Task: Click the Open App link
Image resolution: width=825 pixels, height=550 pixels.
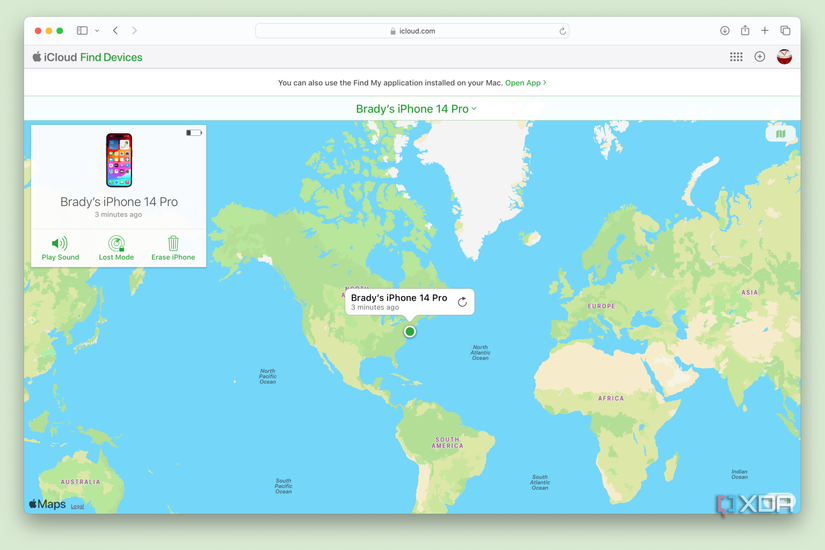Action: (x=526, y=83)
